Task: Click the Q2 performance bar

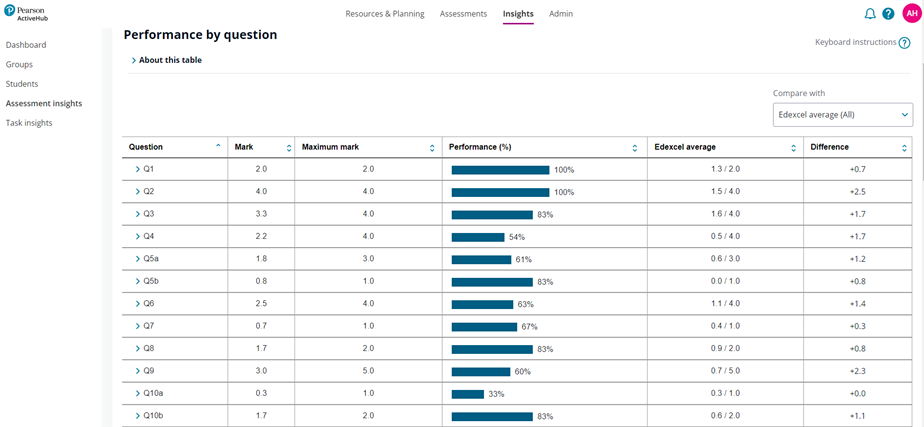Action: (500, 192)
